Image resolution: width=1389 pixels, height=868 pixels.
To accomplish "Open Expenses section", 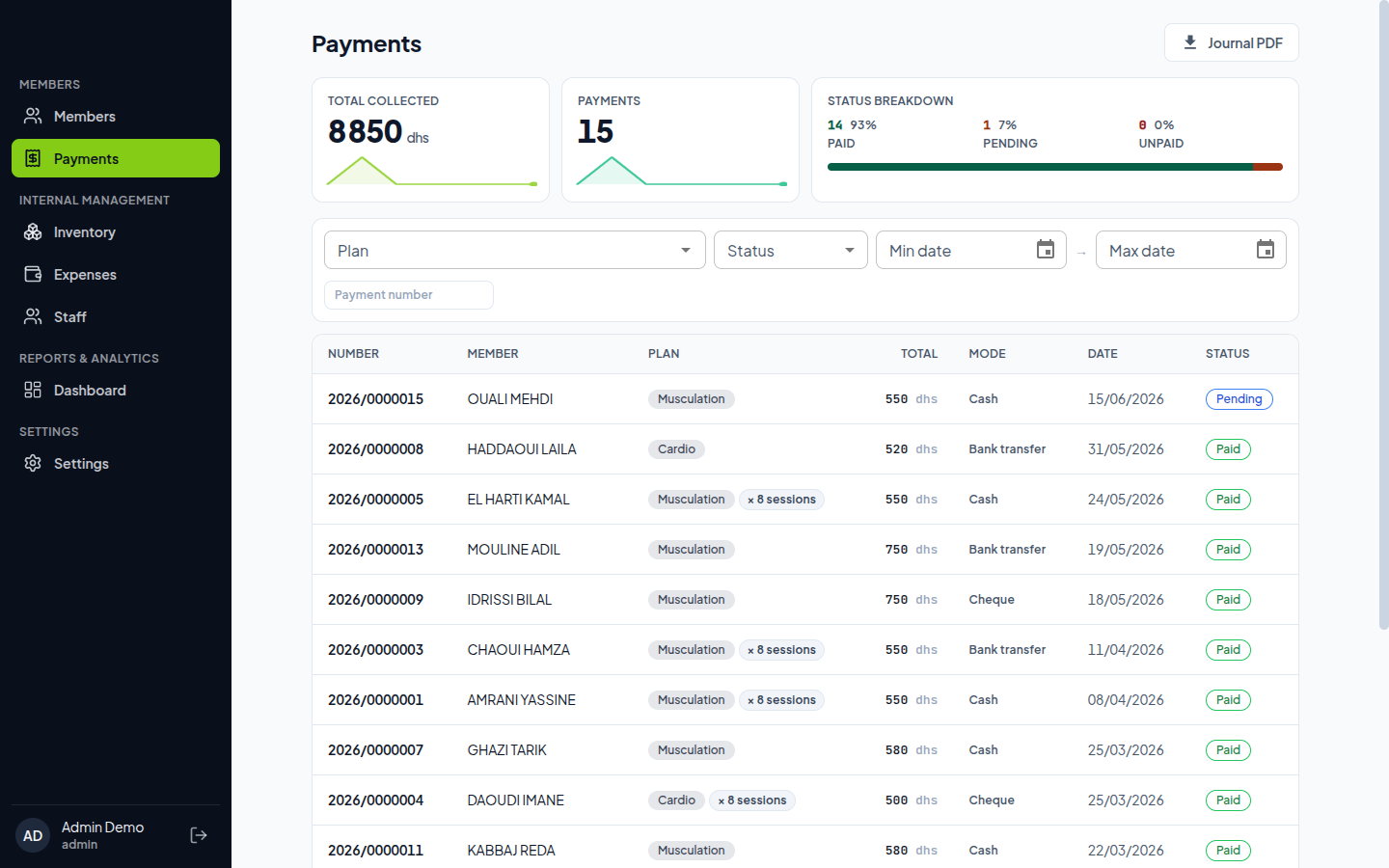I will click(116, 274).
